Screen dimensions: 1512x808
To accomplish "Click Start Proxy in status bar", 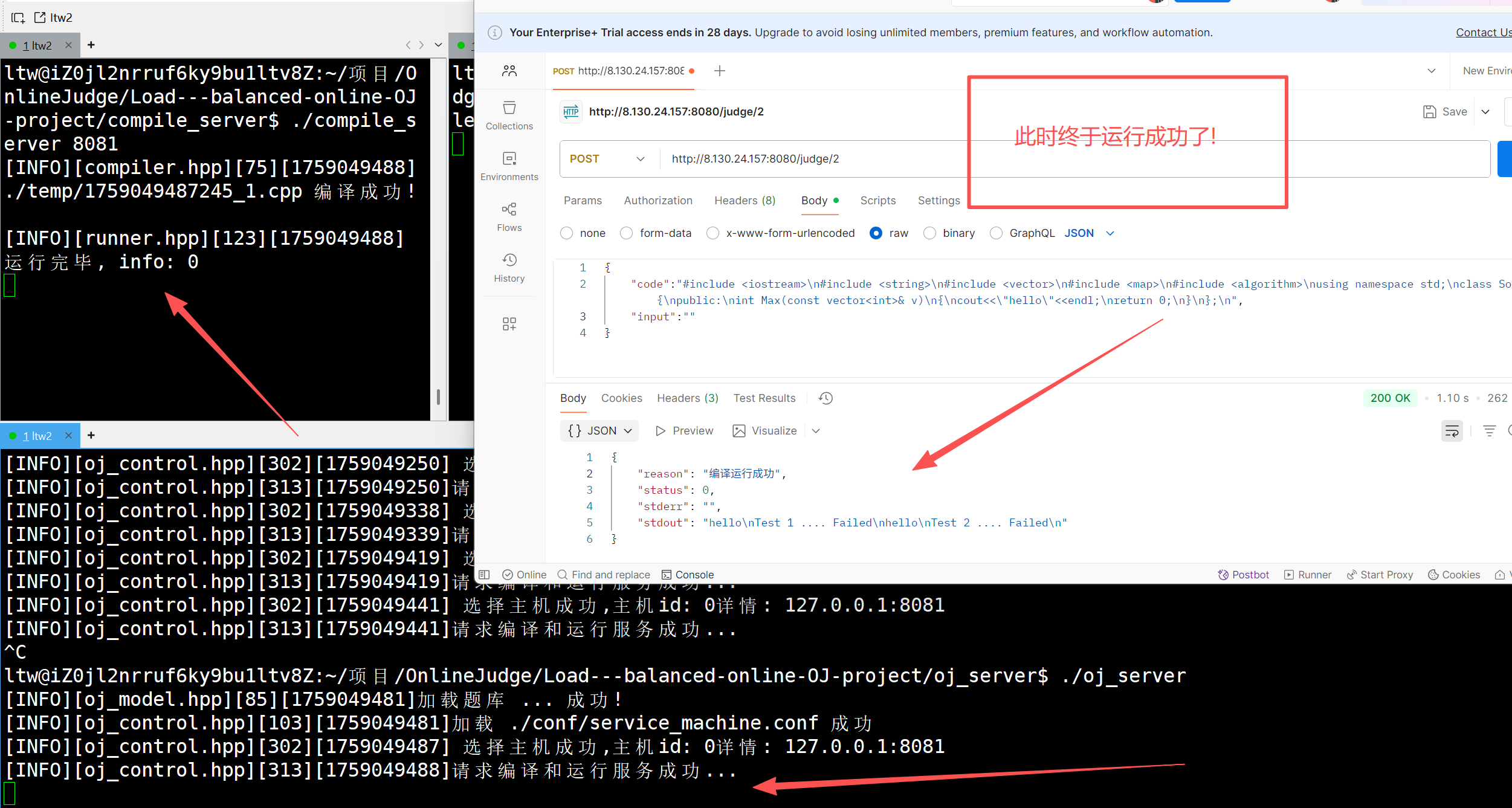I will click(x=1379, y=574).
